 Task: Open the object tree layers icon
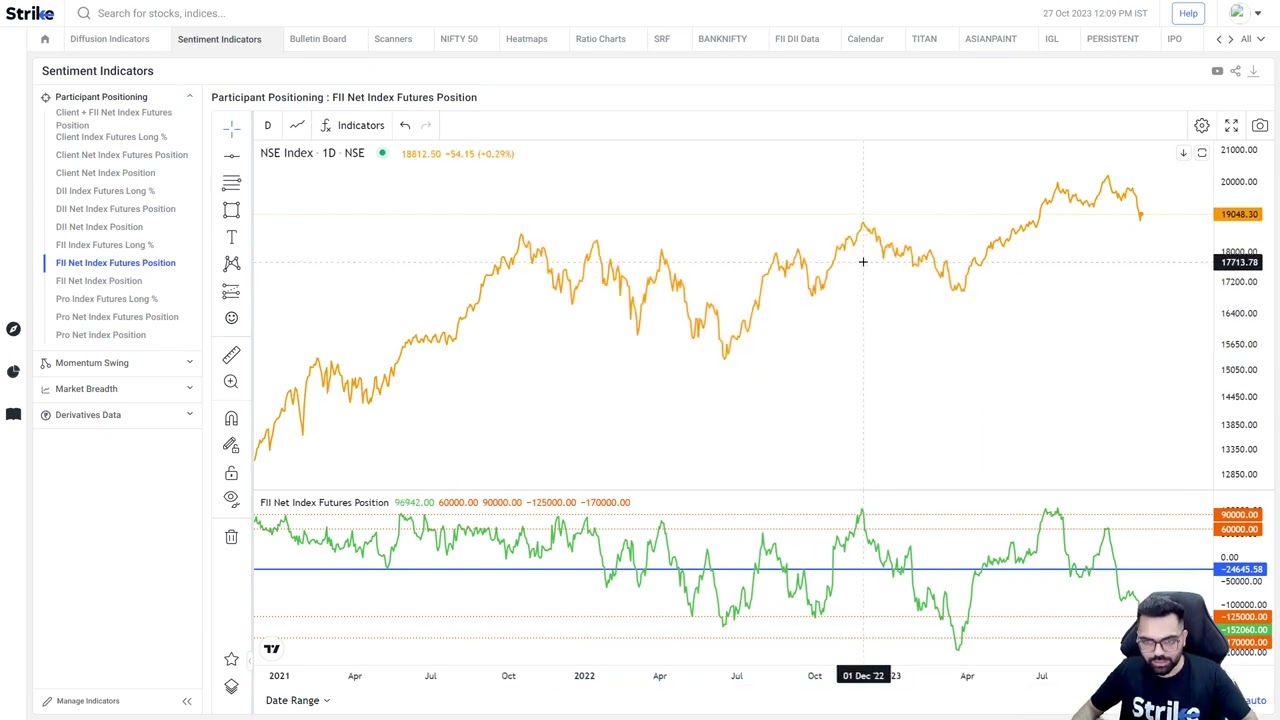point(231,686)
